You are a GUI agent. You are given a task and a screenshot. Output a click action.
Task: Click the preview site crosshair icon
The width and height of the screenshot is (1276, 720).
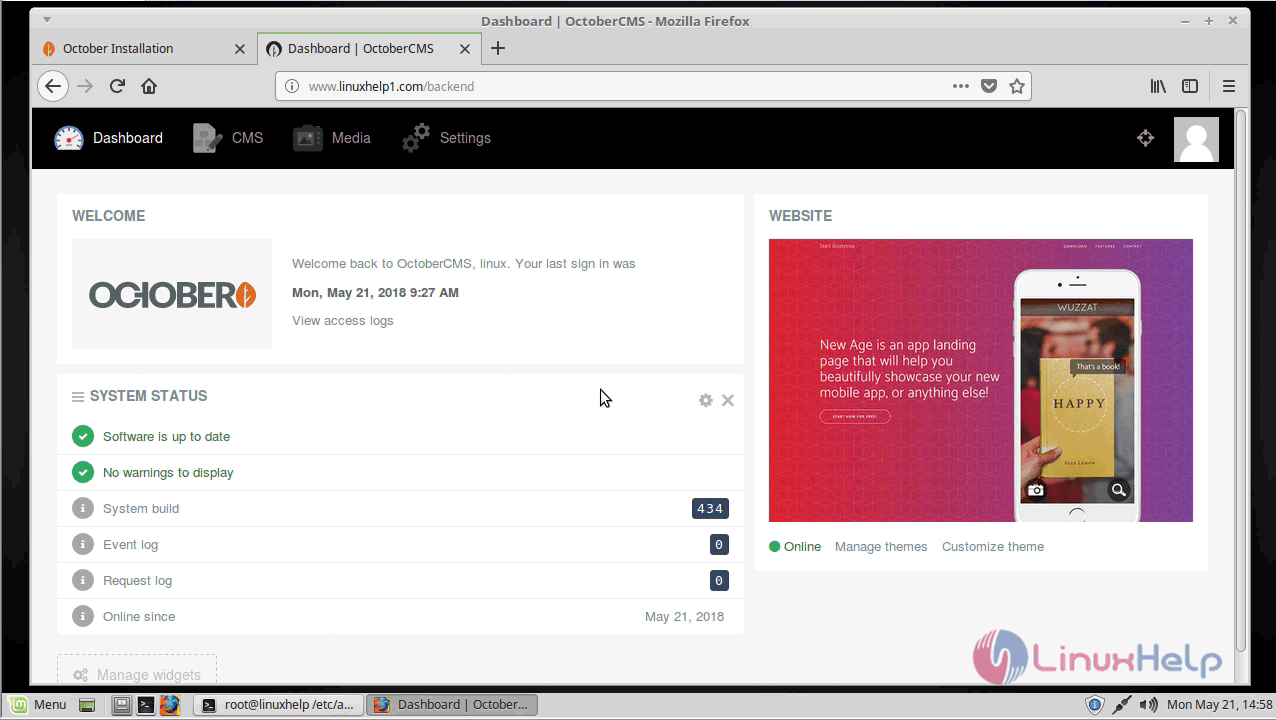pos(1146,138)
